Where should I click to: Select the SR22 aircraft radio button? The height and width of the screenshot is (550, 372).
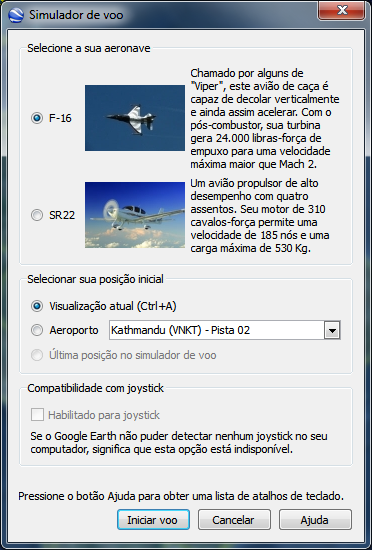tap(37, 215)
